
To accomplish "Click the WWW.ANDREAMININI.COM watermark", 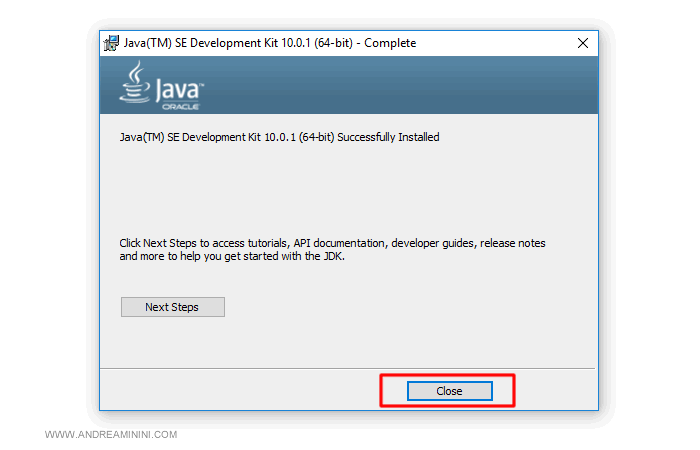I will [x=111, y=435].
